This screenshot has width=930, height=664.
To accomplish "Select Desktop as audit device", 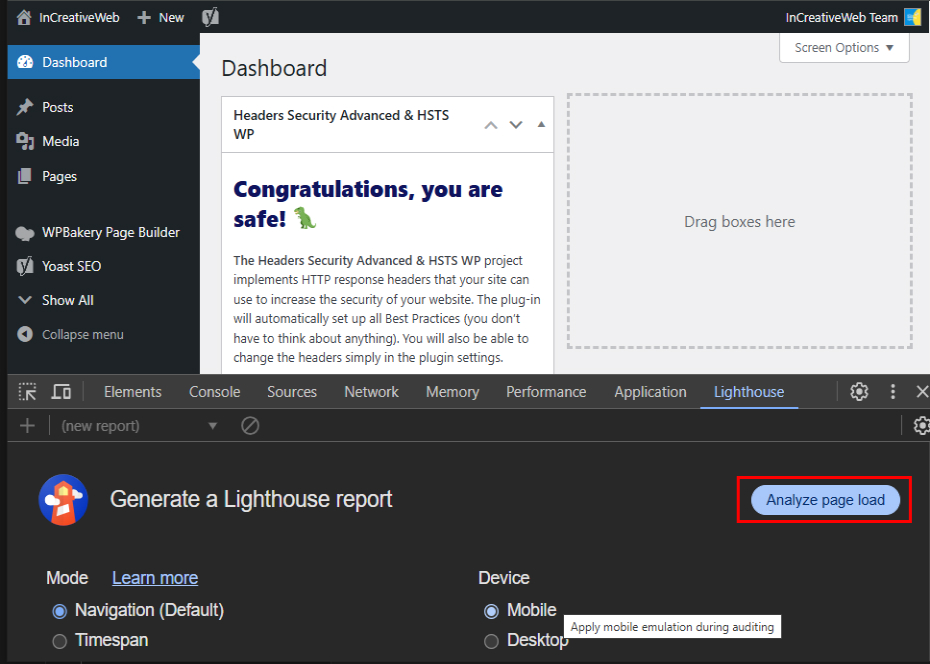I will (491, 639).
